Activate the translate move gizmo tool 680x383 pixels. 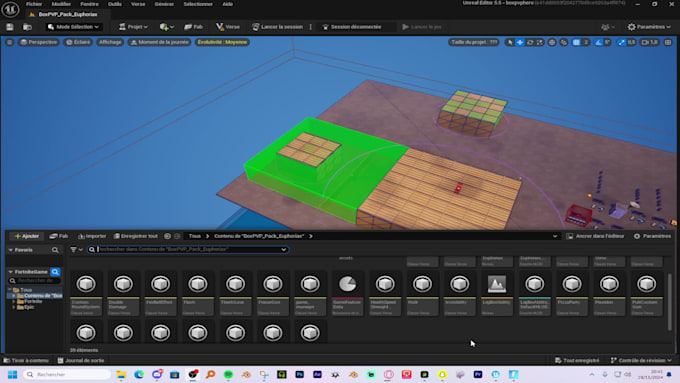(520, 42)
